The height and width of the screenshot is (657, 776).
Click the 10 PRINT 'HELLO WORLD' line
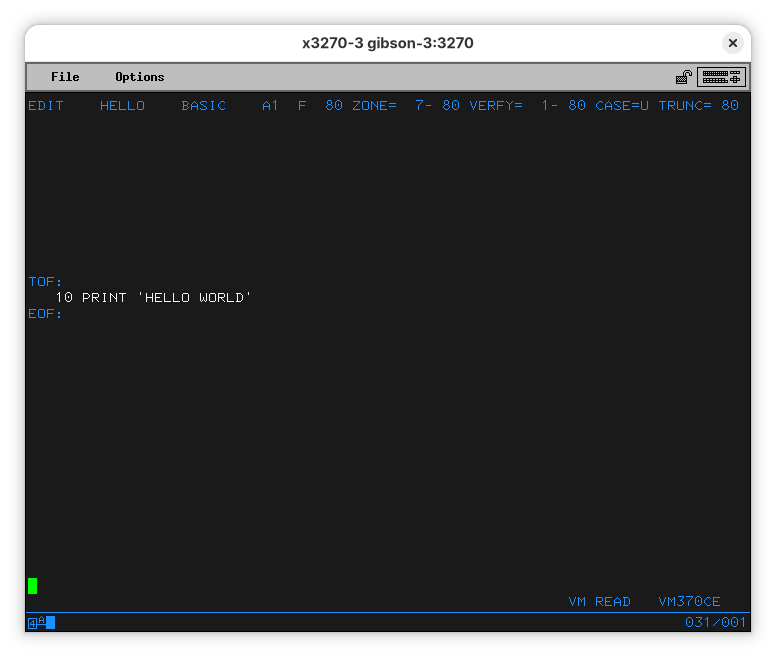[153, 298]
